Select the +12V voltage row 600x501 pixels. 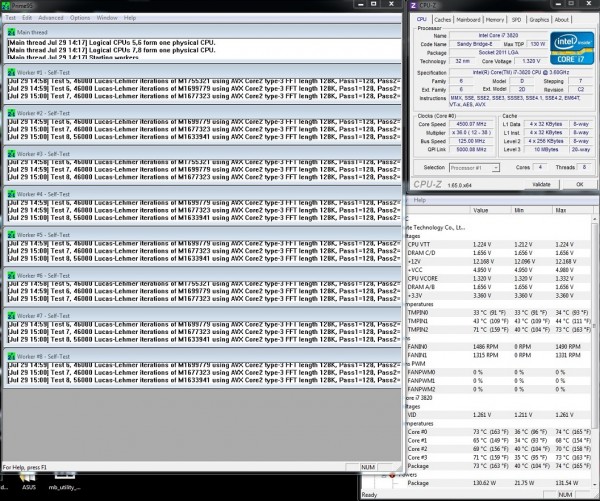499,261
